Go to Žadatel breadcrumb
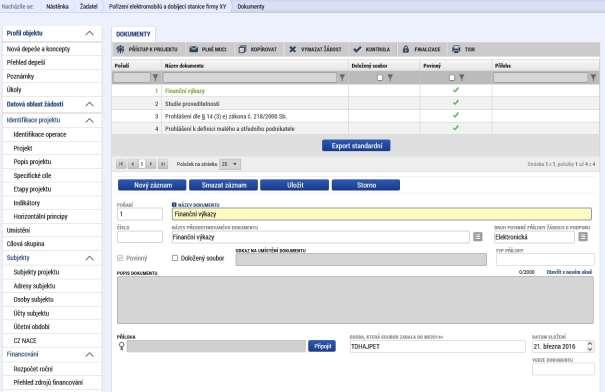This screenshot has width=605, height=392. pos(88,7)
